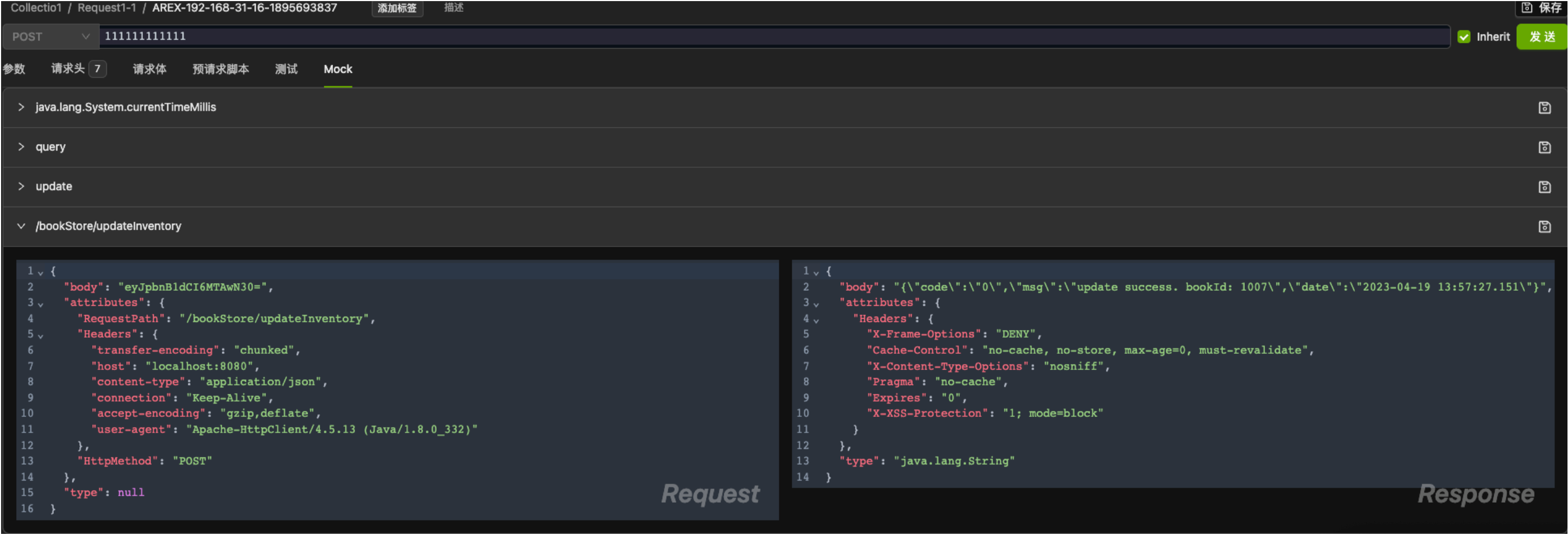Click the "Pragma": "no-cache" line
The width and height of the screenshot is (1568, 534).
(937, 382)
